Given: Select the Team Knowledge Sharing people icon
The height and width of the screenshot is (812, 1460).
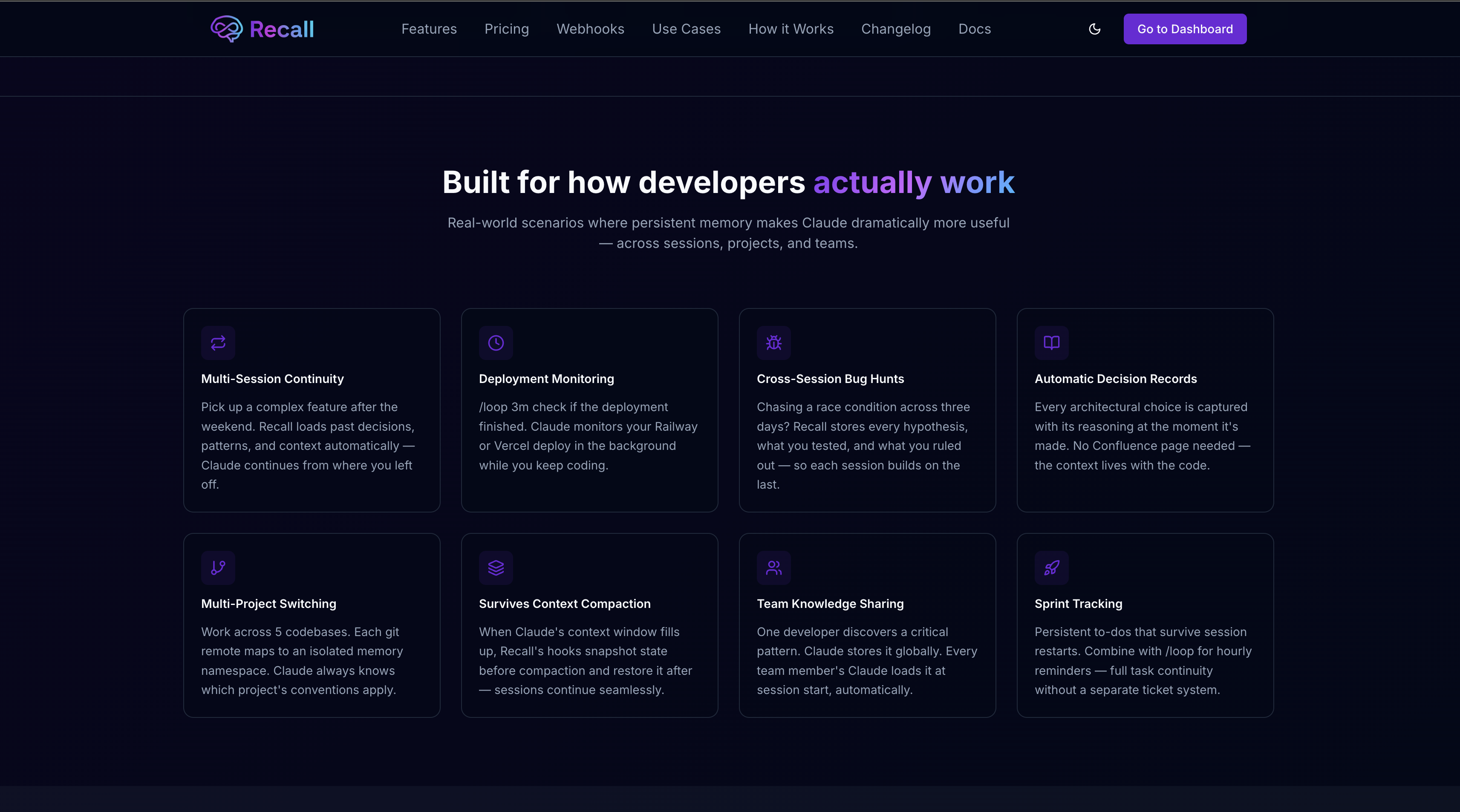Looking at the screenshot, I should pos(773,568).
